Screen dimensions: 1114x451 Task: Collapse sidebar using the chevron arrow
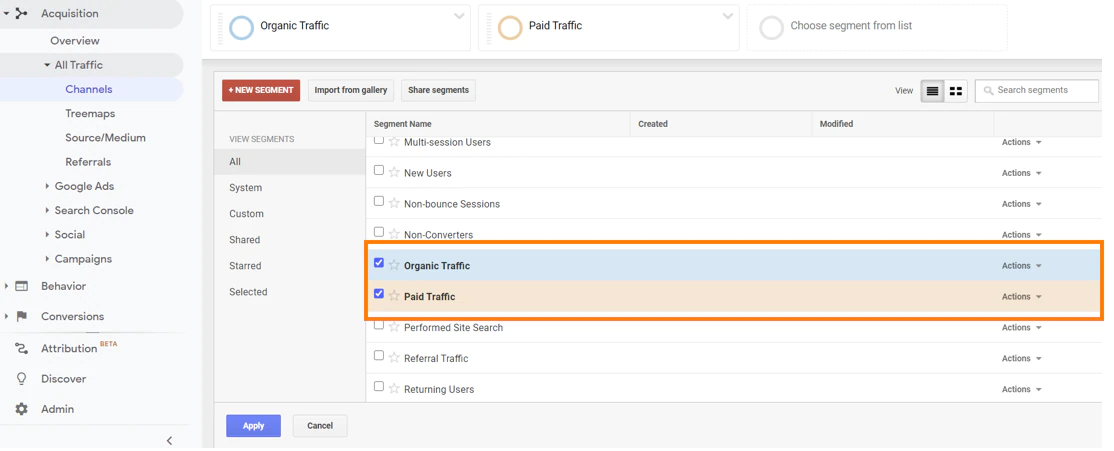click(169, 440)
